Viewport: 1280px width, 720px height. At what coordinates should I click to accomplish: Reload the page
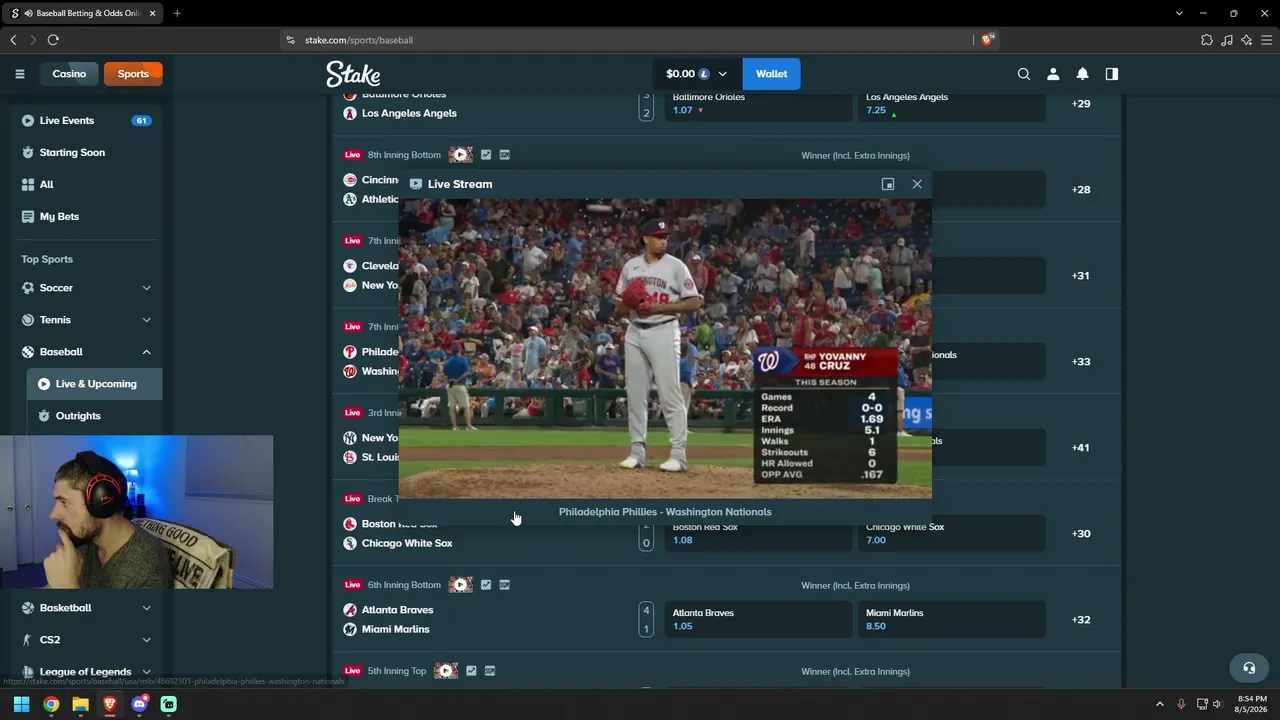pyautogui.click(x=53, y=40)
